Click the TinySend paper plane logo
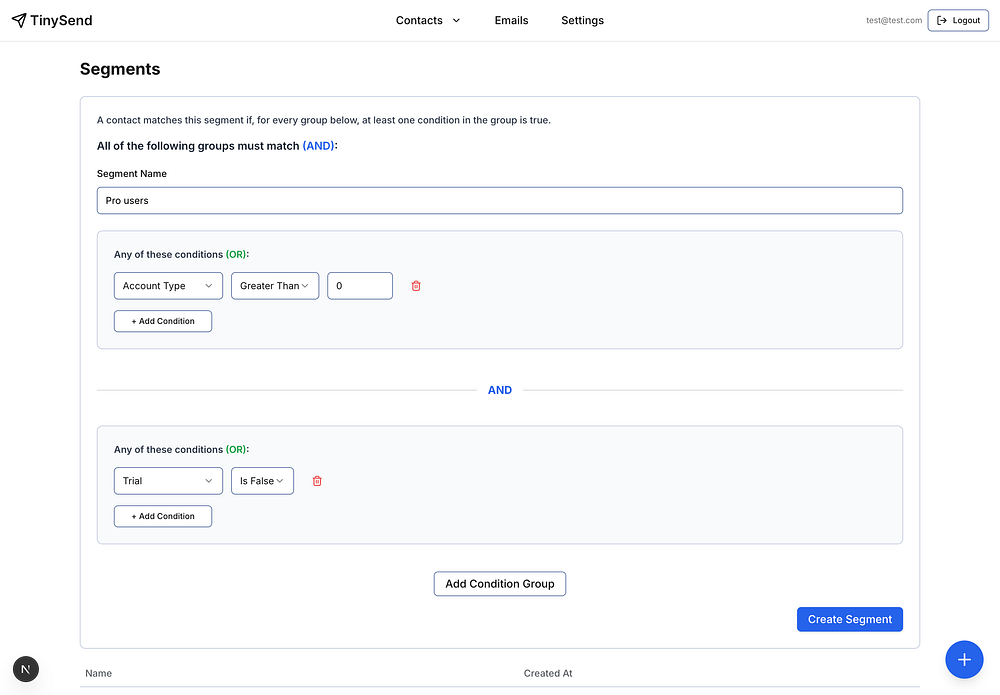Image resolution: width=1000 pixels, height=695 pixels. 19,20
